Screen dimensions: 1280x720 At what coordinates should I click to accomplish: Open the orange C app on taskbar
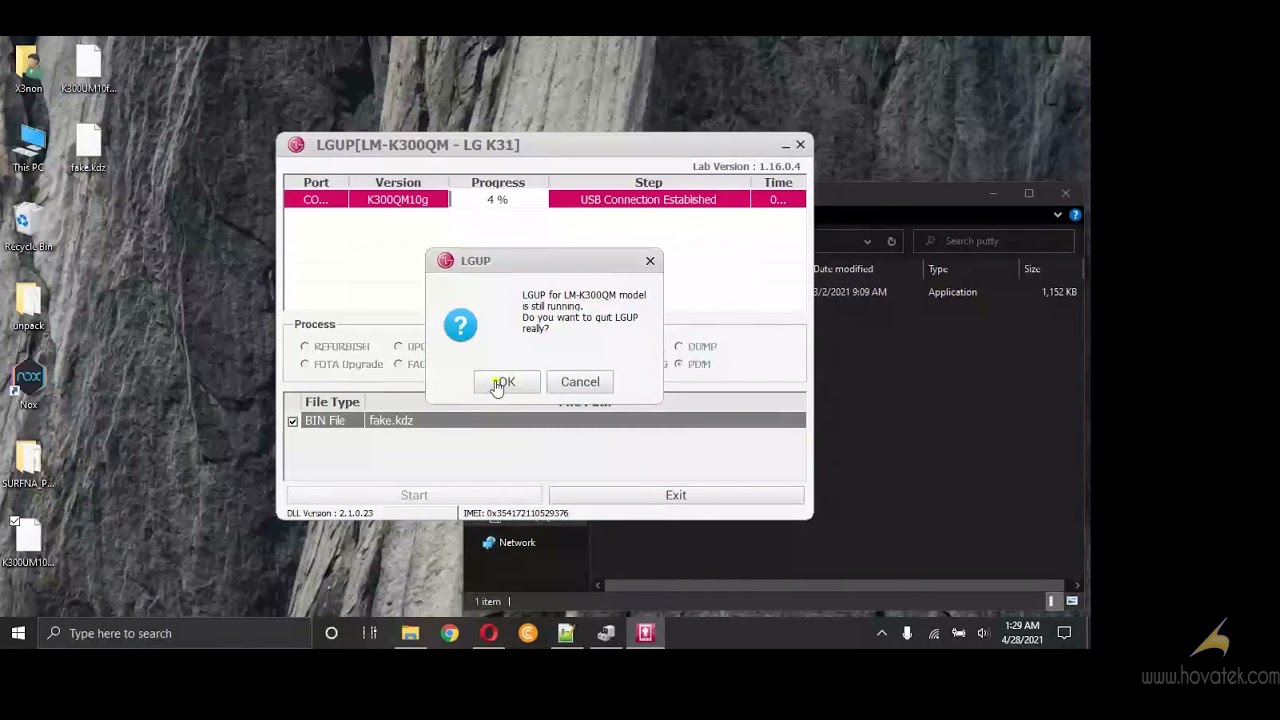pos(527,633)
